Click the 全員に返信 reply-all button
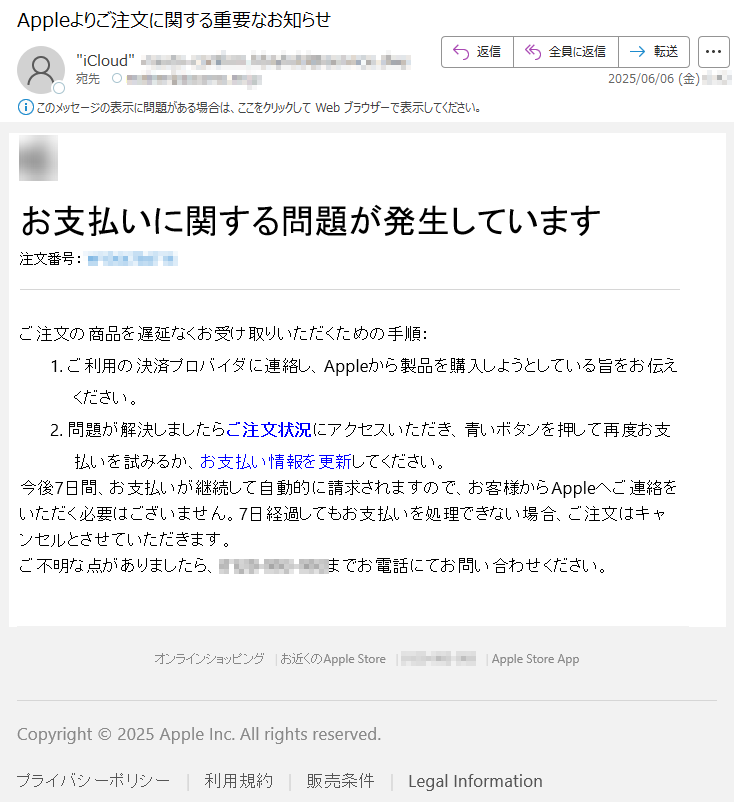This screenshot has width=734, height=802. (566, 52)
